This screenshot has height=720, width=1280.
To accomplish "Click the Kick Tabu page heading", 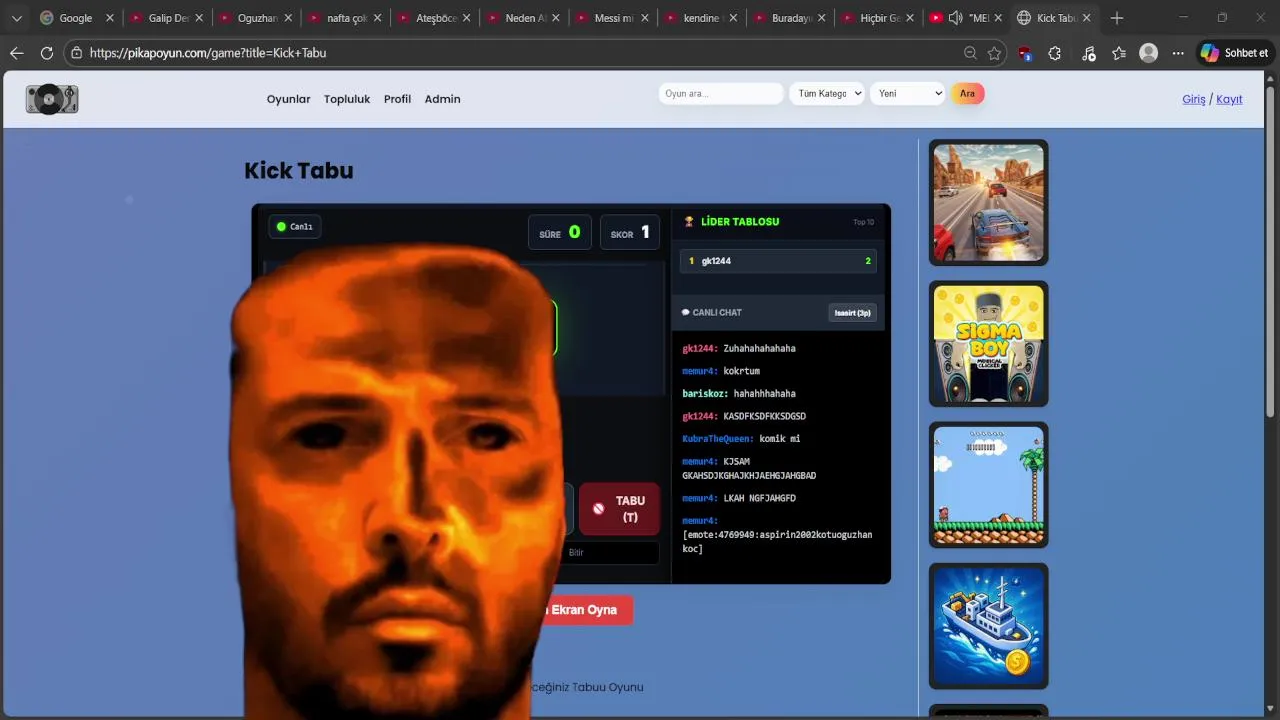I will click(x=299, y=171).
